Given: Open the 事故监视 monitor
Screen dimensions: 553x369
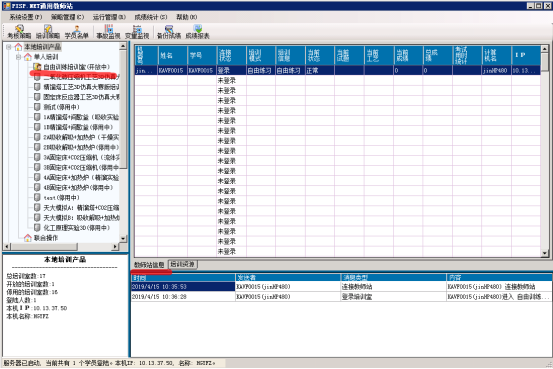Looking at the screenshot, I should click(x=108, y=32).
